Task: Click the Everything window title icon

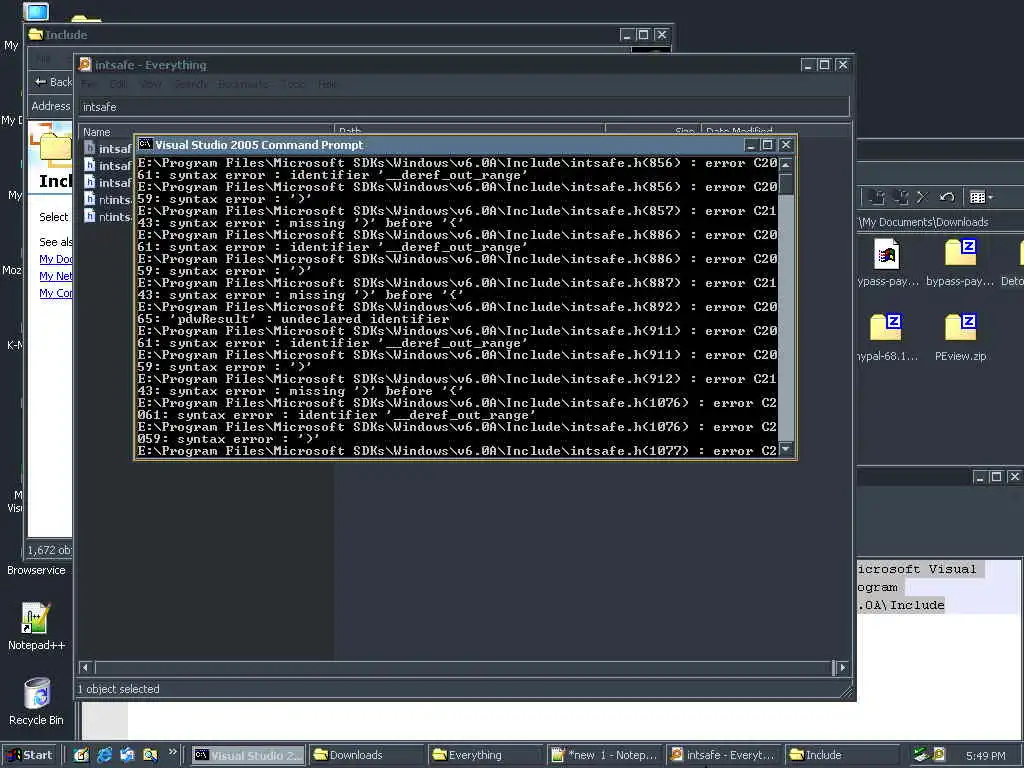Action: [84, 64]
